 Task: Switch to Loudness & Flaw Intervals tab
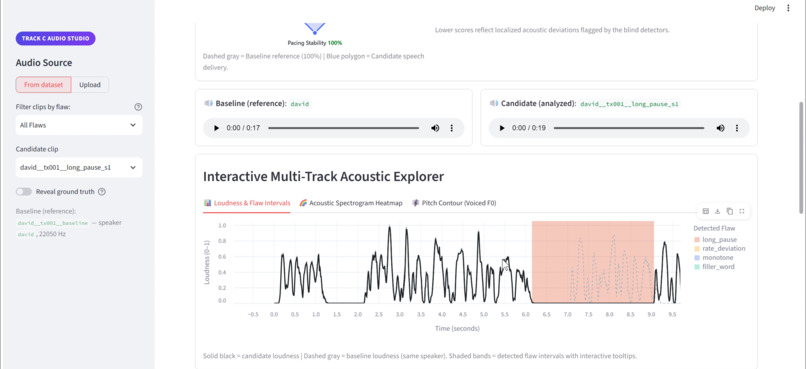[247, 203]
